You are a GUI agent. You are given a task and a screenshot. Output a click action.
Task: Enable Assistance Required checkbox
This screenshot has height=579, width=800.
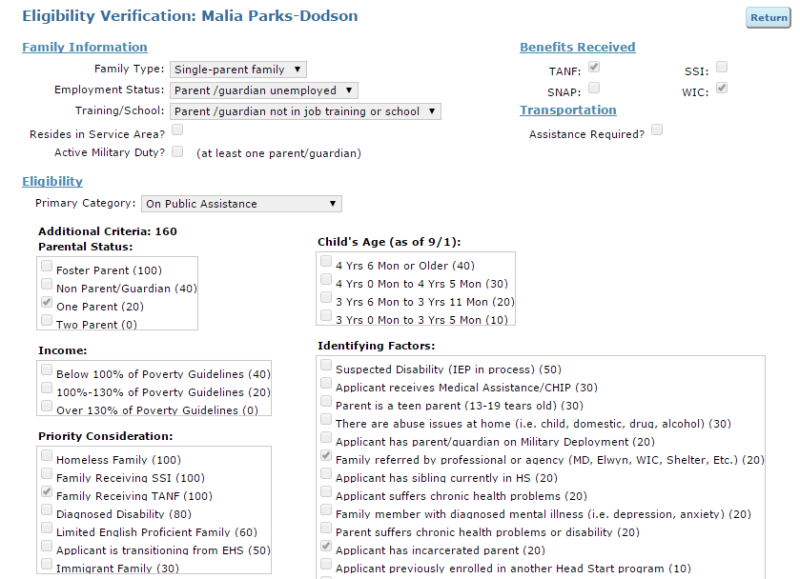click(655, 129)
